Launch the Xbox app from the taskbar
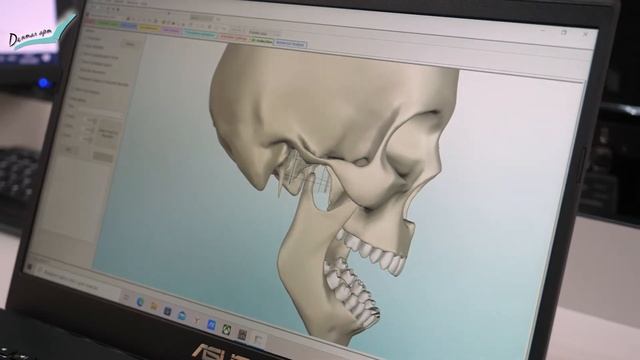Viewport: 640px width, 360px height. (x=226, y=329)
